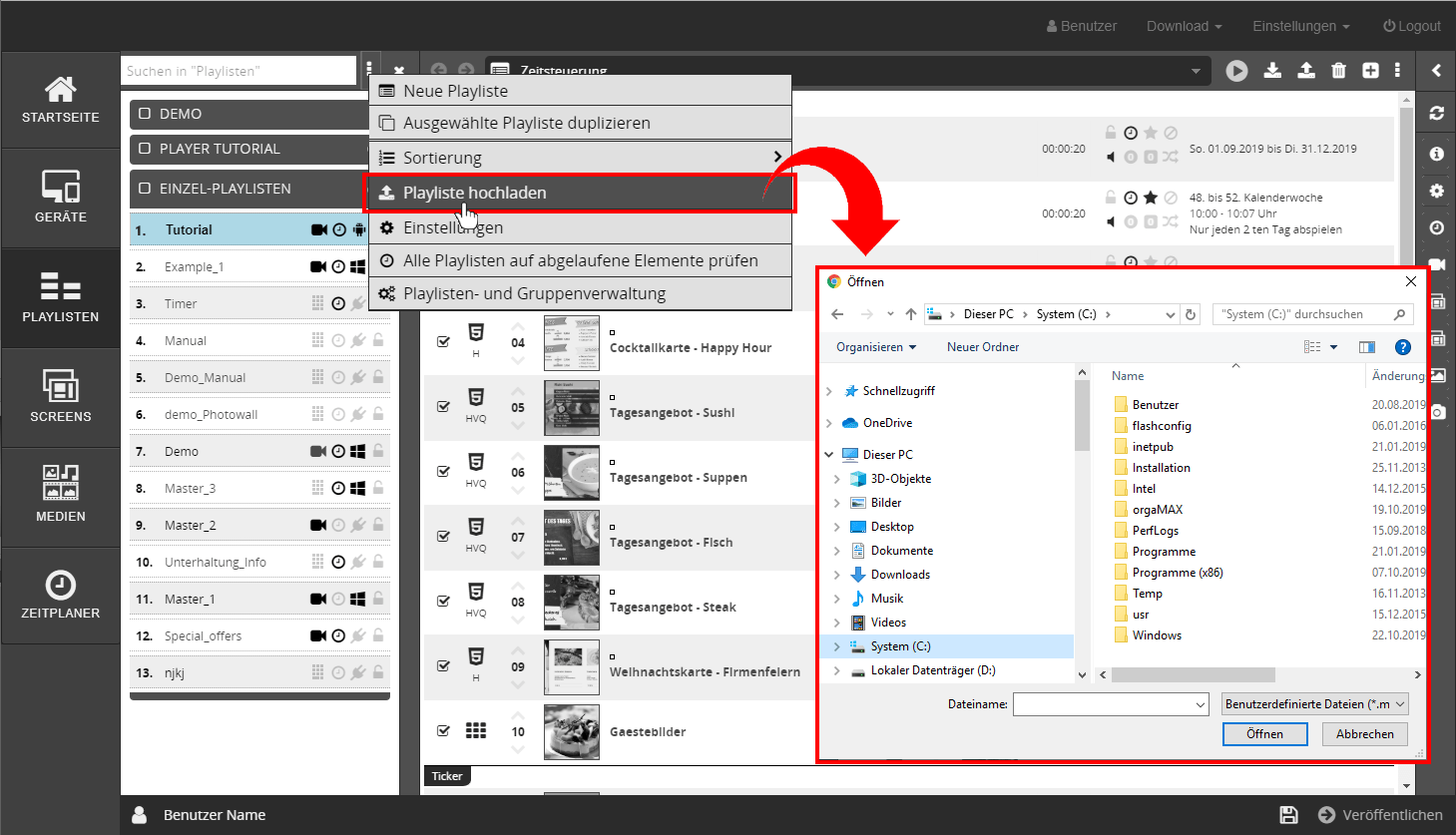
Task: Click the refresh icon in right sidebar
Action: 1436,114
